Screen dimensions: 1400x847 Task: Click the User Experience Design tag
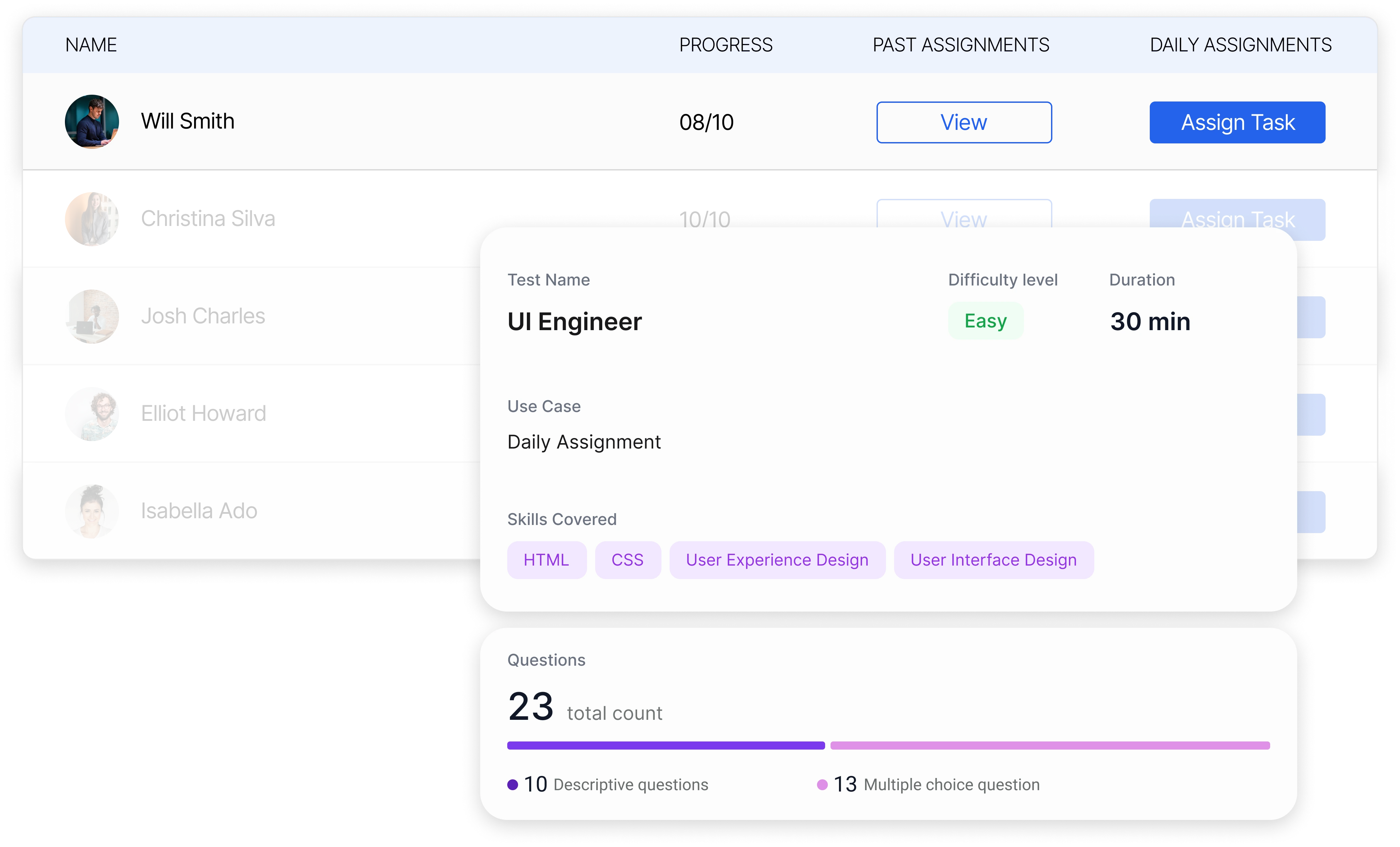click(x=777, y=560)
